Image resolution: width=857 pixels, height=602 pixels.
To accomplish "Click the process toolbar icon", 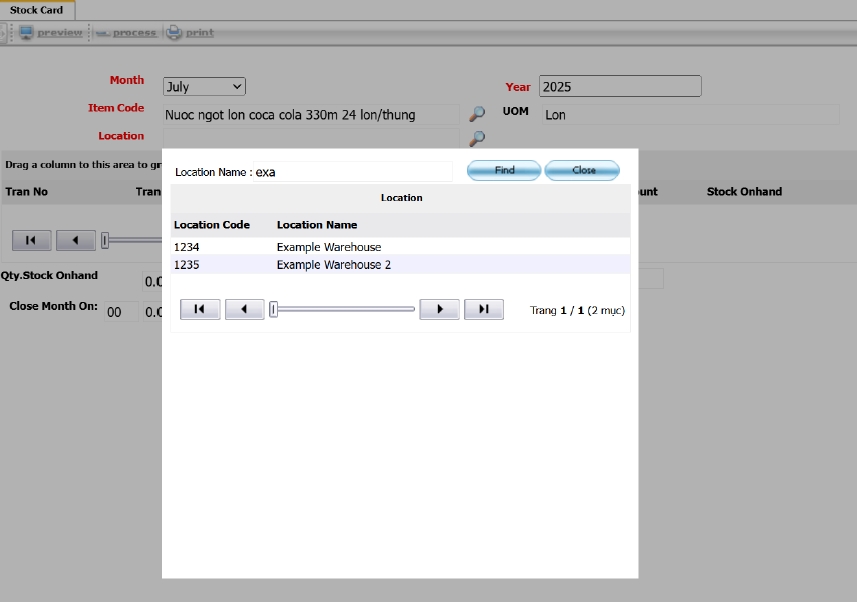I will (103, 33).
